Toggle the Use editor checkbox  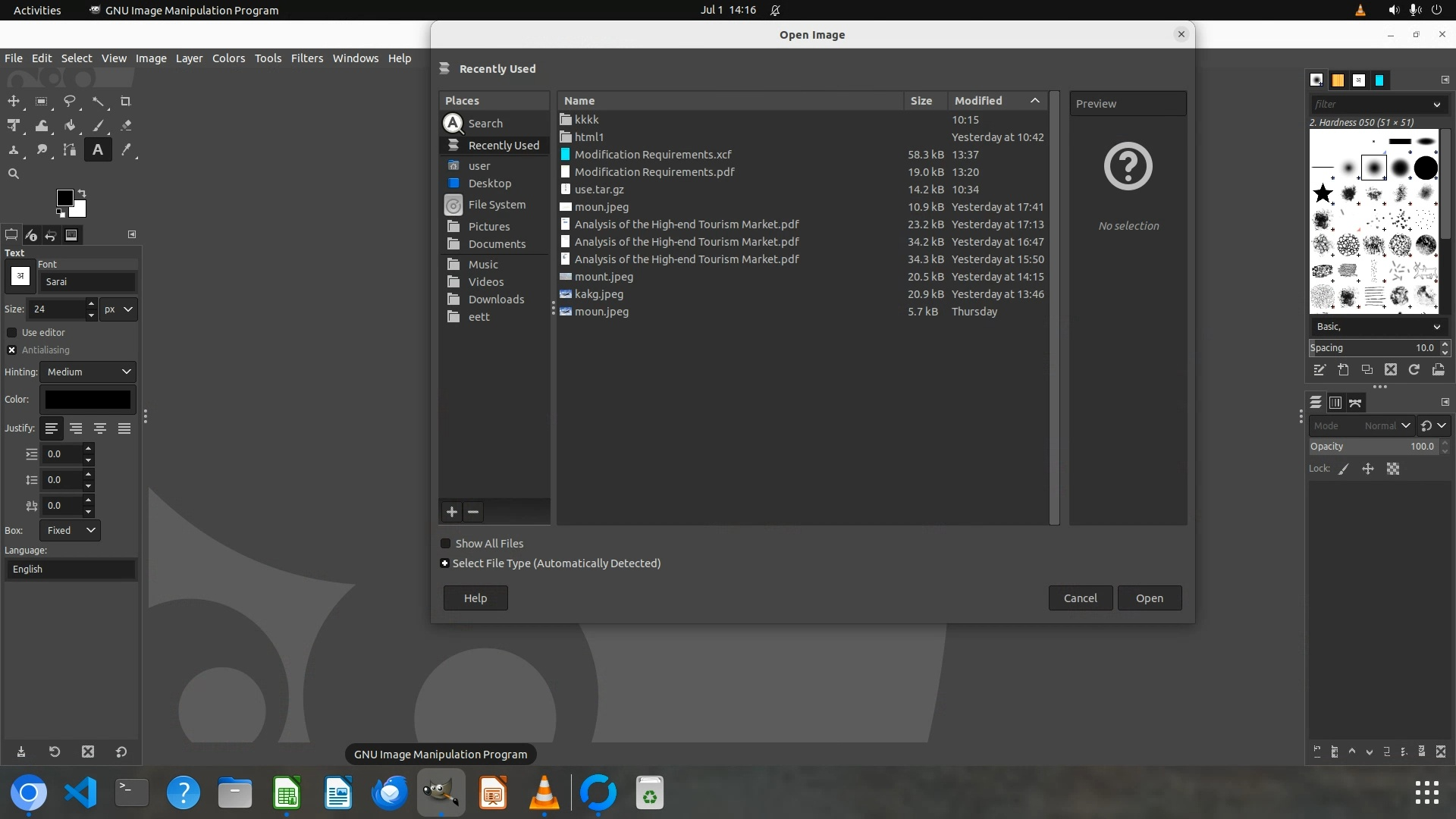[12, 333]
